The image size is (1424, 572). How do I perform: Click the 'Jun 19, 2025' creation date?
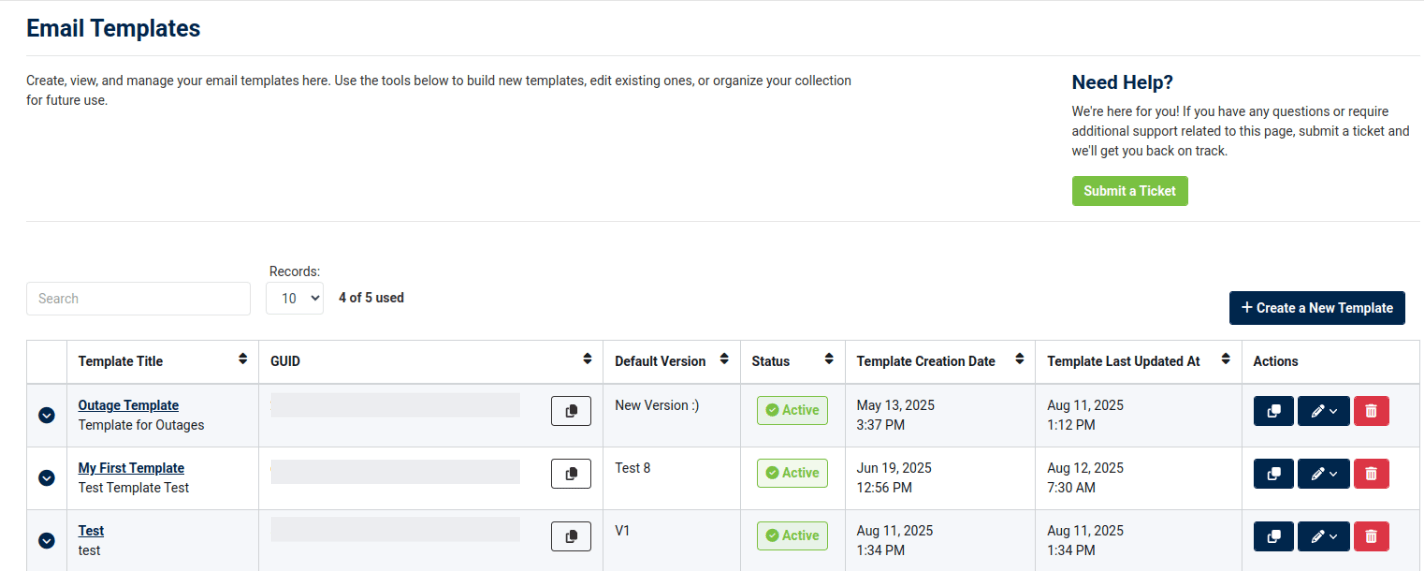(894, 468)
